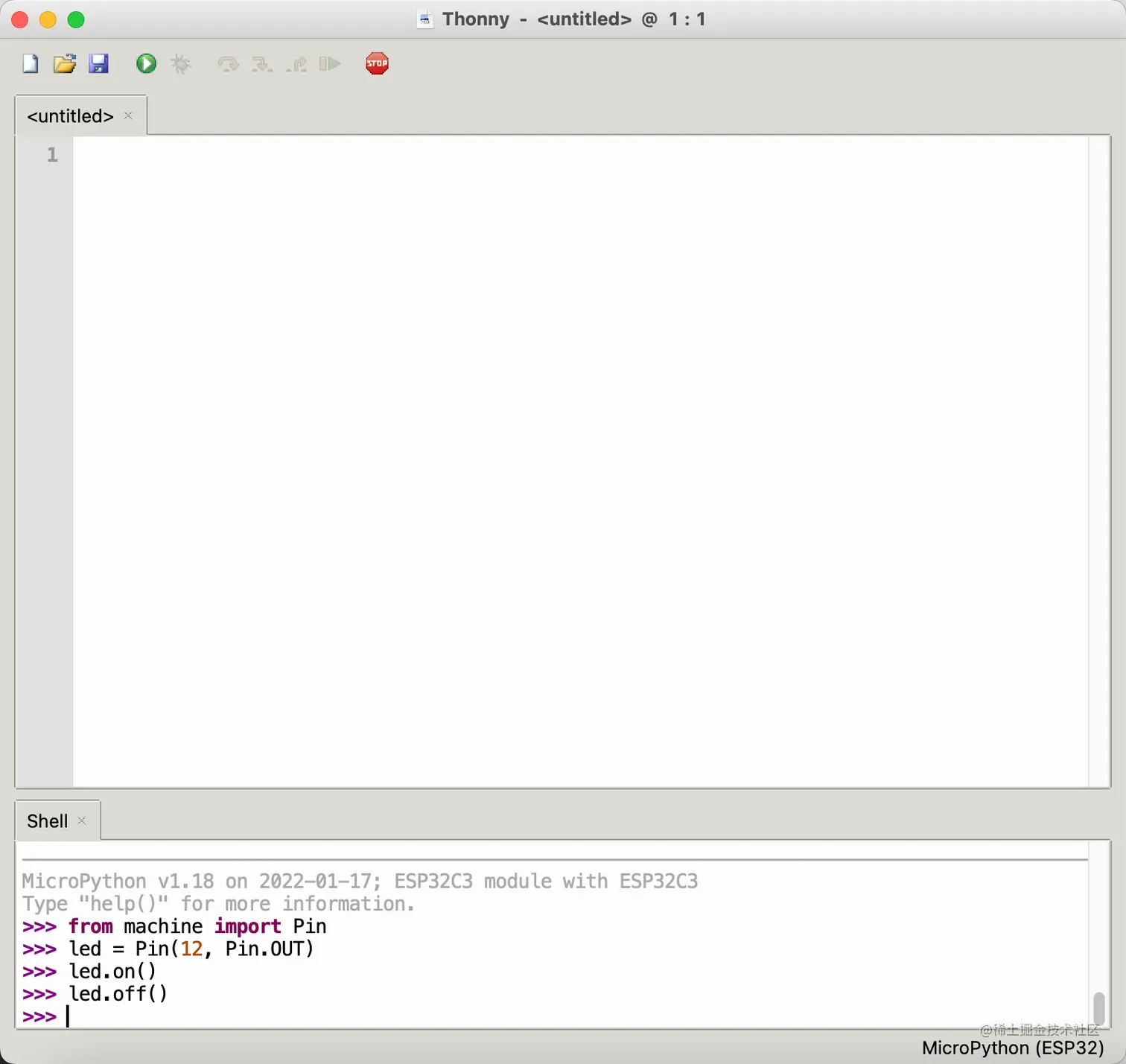Click the Step into icon
The height and width of the screenshot is (1064, 1126).
tap(262, 64)
